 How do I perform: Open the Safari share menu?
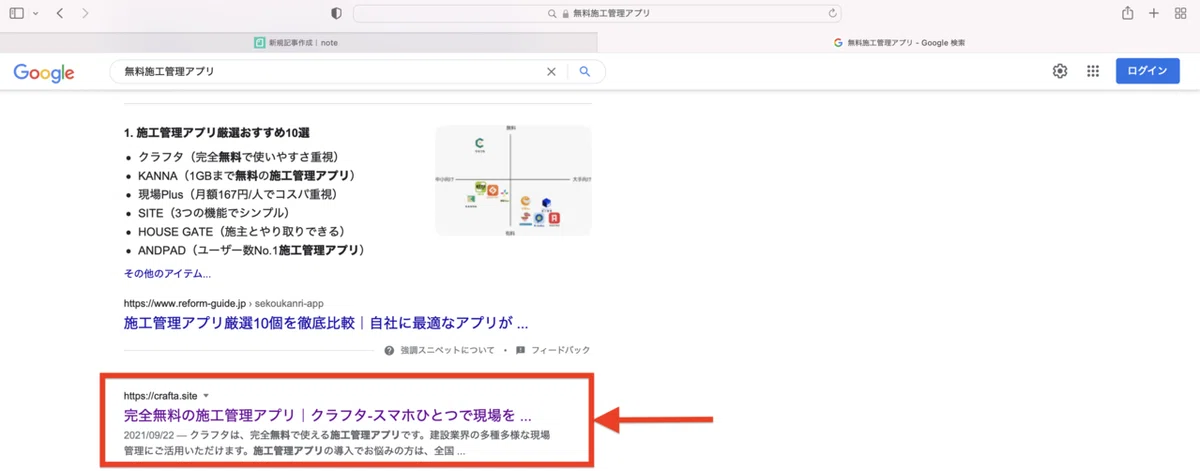click(x=1127, y=13)
